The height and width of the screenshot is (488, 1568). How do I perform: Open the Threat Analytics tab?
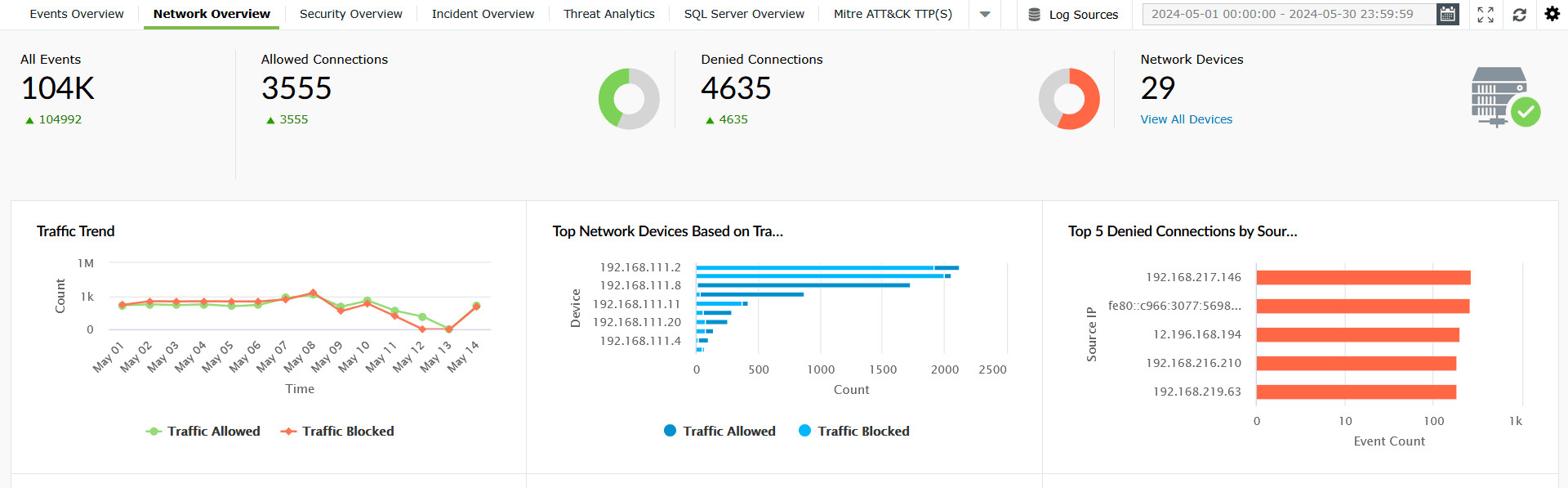point(608,14)
